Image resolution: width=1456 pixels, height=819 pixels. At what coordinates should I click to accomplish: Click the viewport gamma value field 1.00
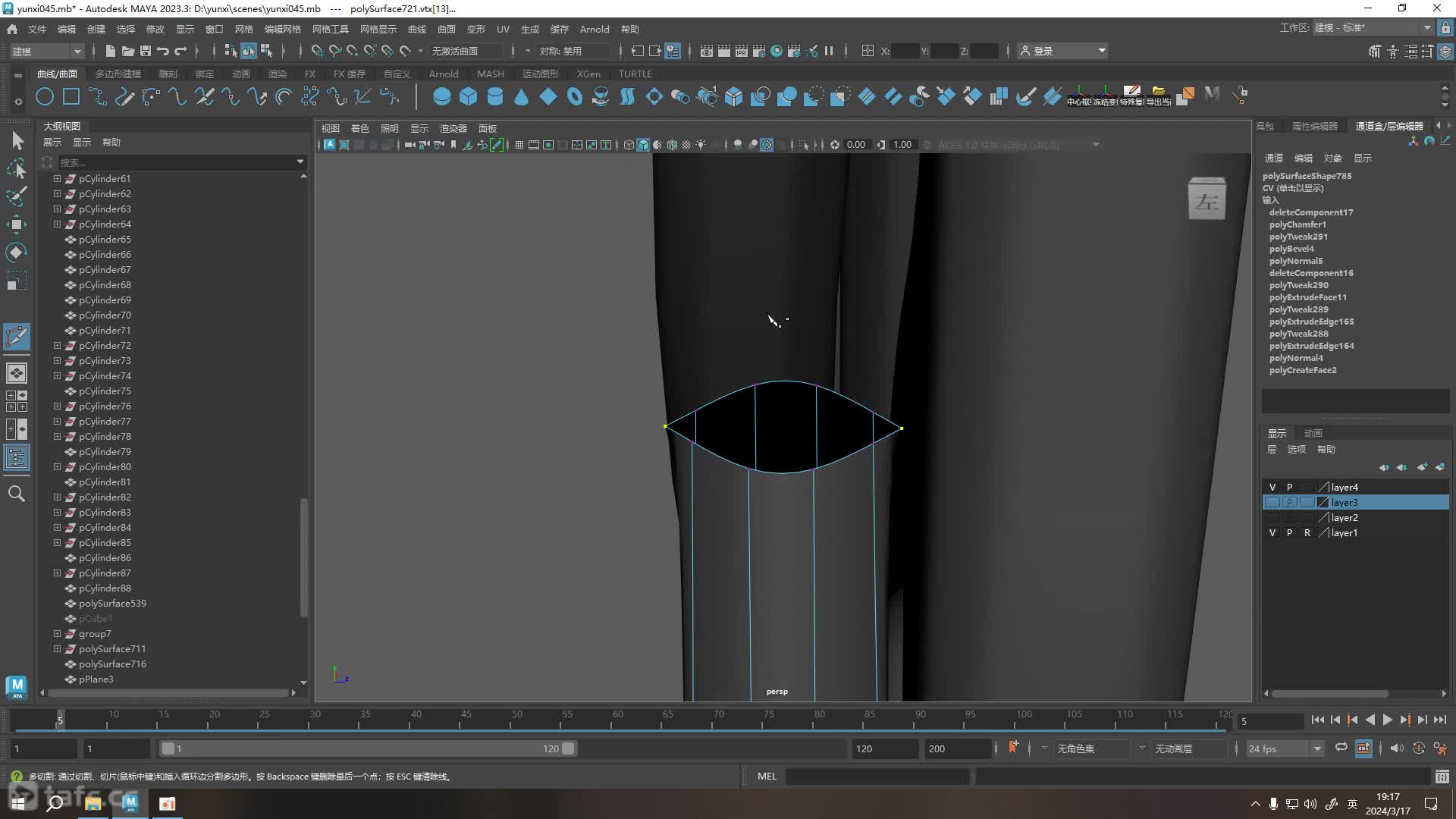coord(902,145)
